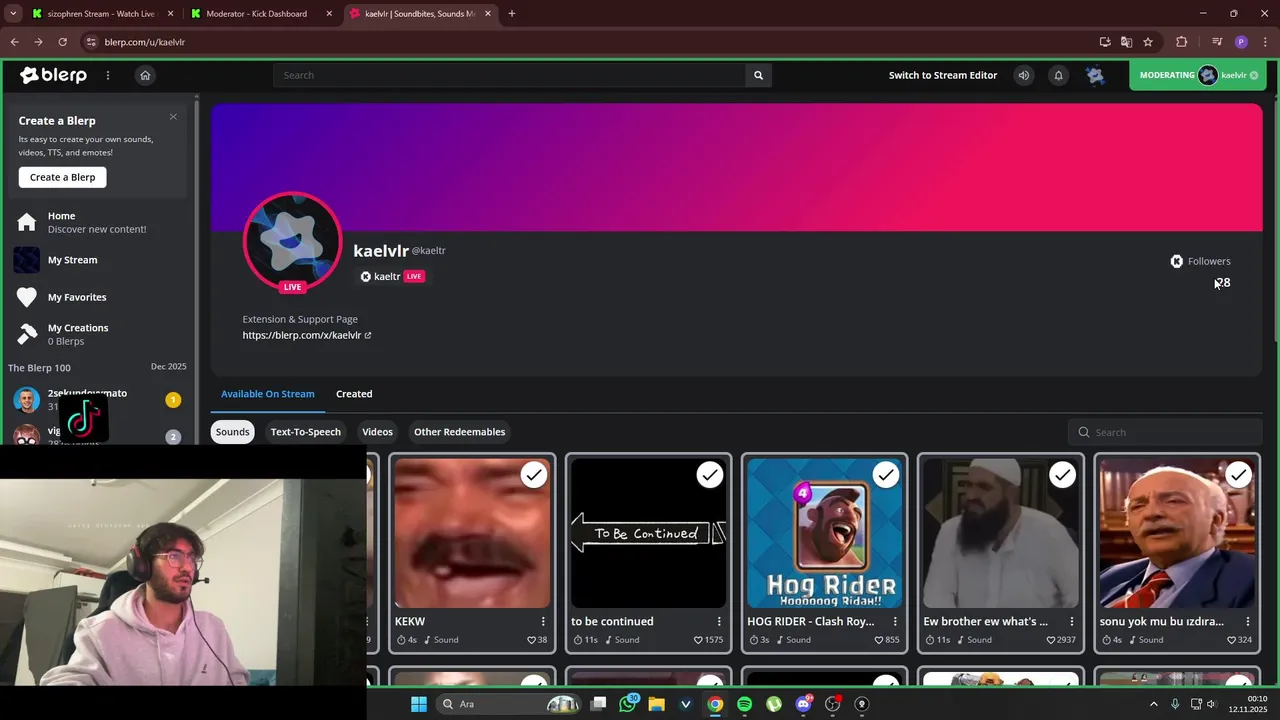
Task: Like to be continued heart 1575
Action: (x=708, y=640)
